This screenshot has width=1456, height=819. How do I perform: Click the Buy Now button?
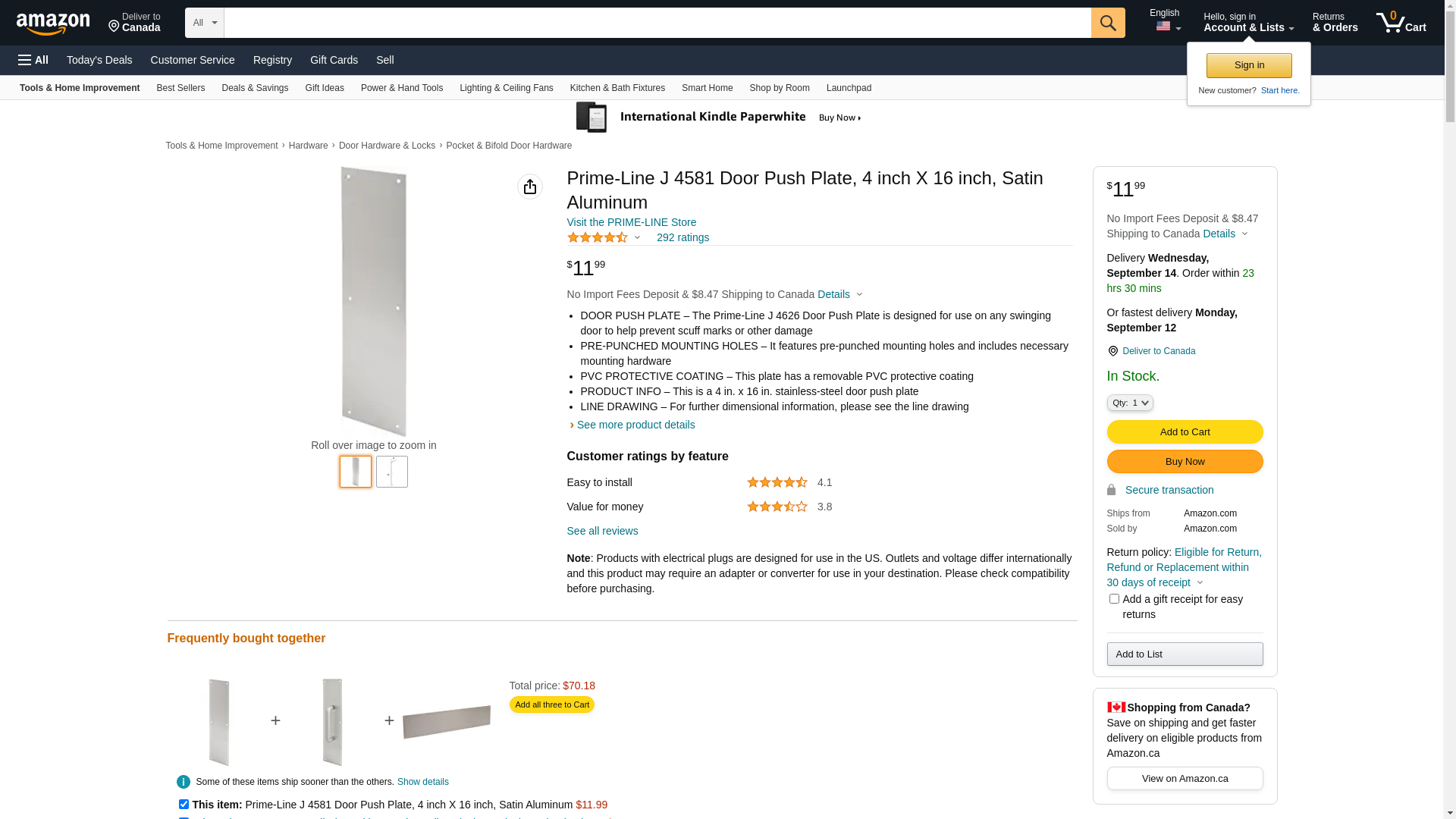[1185, 462]
